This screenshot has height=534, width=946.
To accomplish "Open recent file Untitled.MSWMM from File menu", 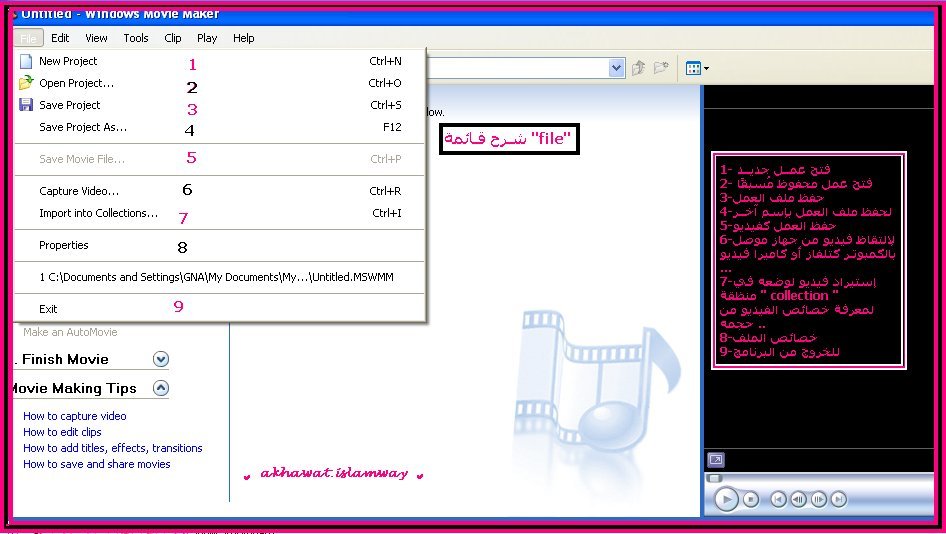I will tap(220, 277).
